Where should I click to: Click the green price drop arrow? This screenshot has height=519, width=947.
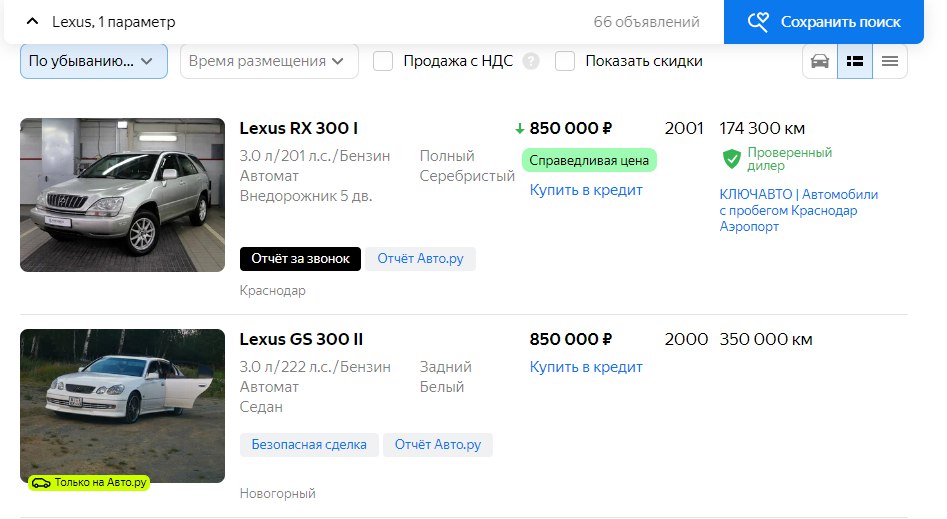(520, 128)
